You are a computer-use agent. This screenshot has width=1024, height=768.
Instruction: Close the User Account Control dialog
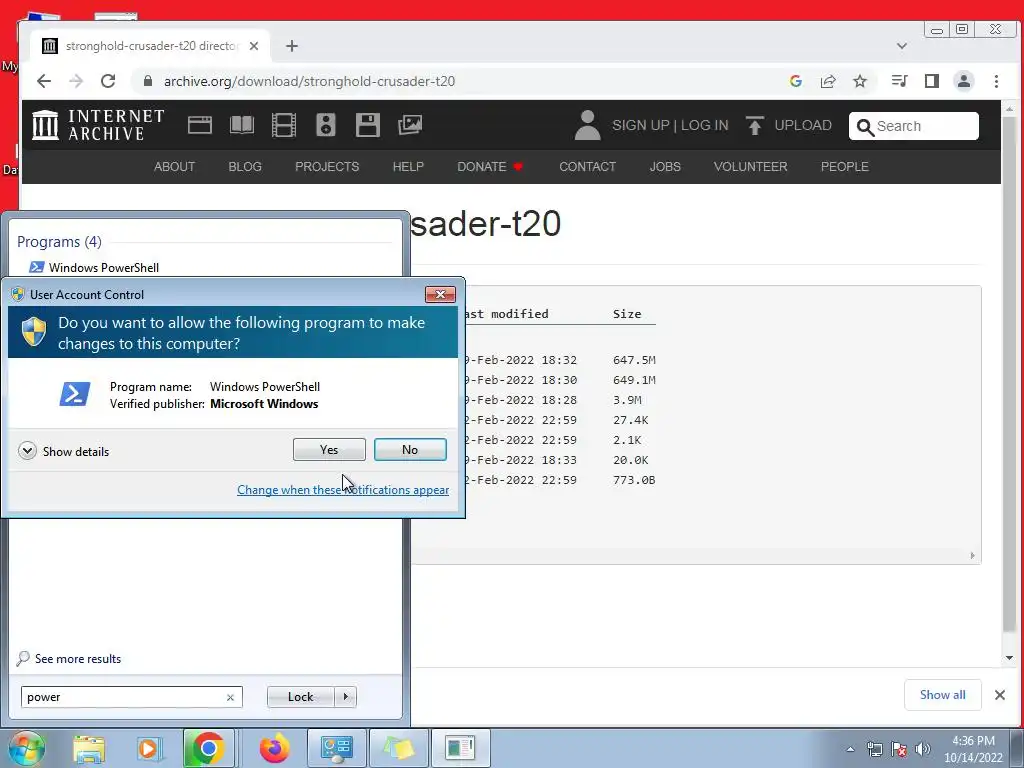tap(440, 295)
